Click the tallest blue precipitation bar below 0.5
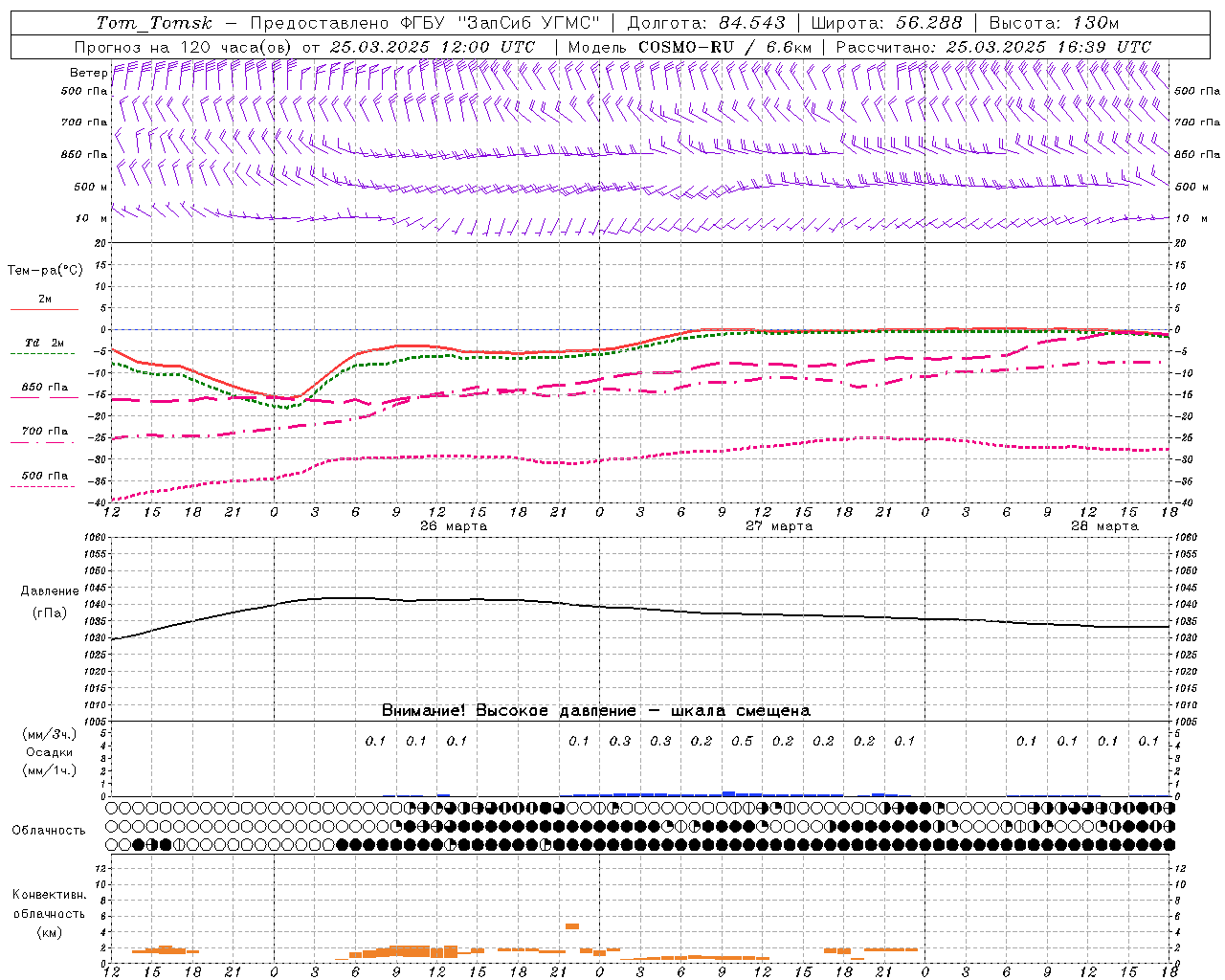1225x980 pixels. pyautogui.click(x=728, y=793)
